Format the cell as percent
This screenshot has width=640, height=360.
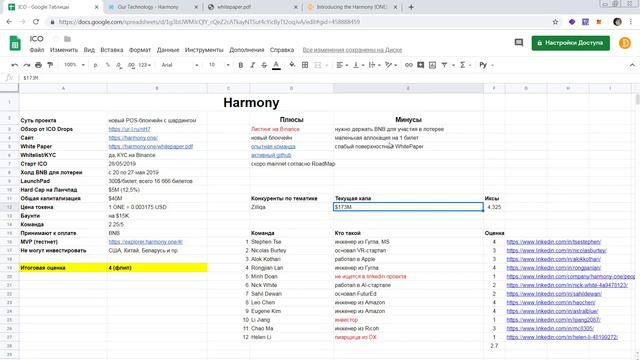click(x=108, y=65)
